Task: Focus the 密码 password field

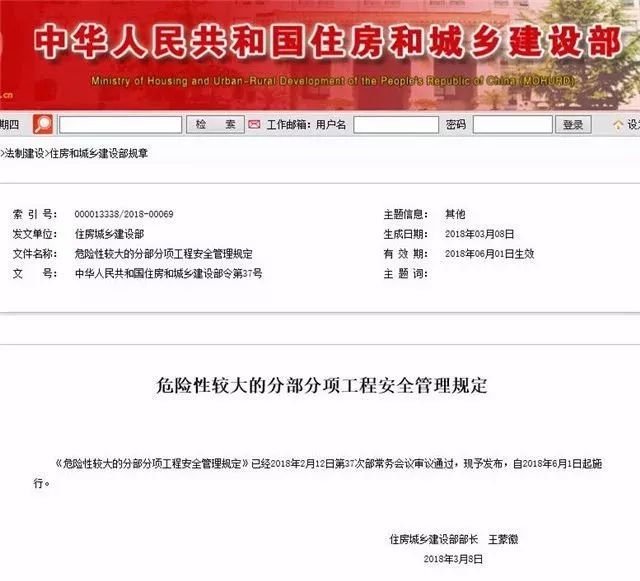Action: 513,125
